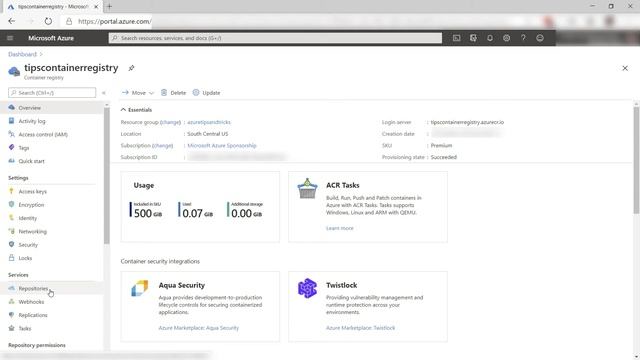The width and height of the screenshot is (640, 360).
Task: Collapse the left resource menu
Action: click(104, 93)
